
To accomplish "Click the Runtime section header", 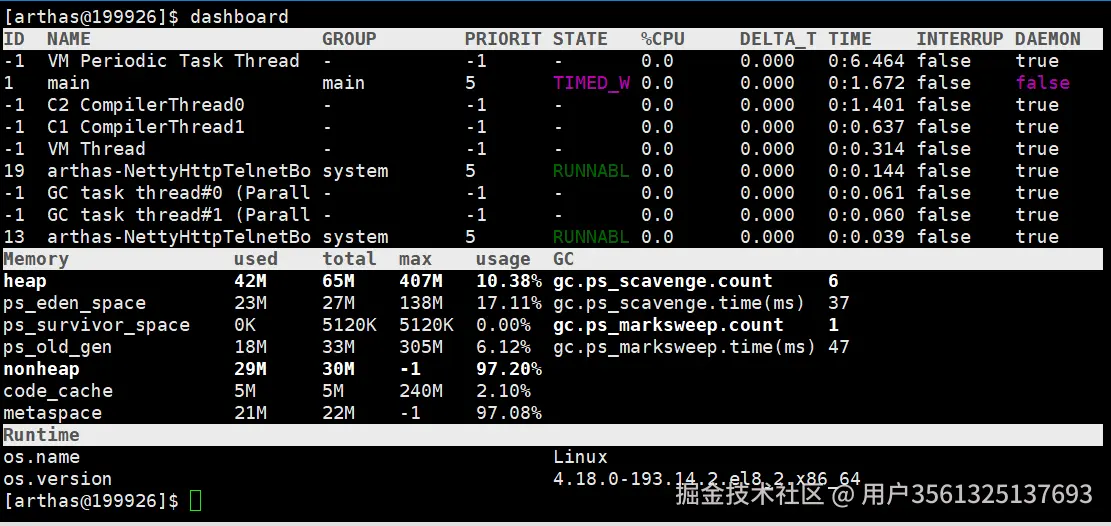I will [x=41, y=435].
